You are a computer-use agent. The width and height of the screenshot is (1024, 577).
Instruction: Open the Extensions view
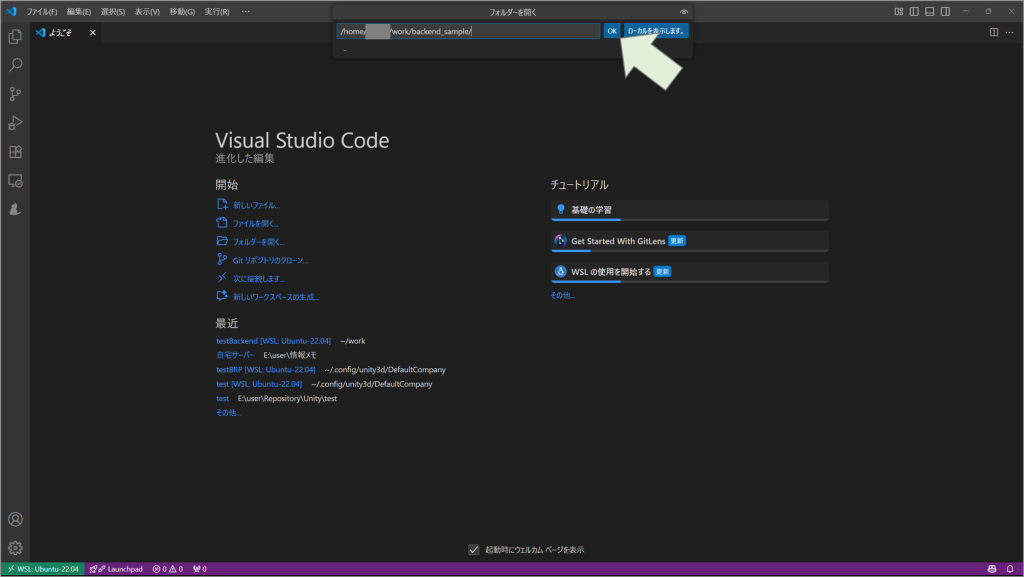click(x=15, y=152)
